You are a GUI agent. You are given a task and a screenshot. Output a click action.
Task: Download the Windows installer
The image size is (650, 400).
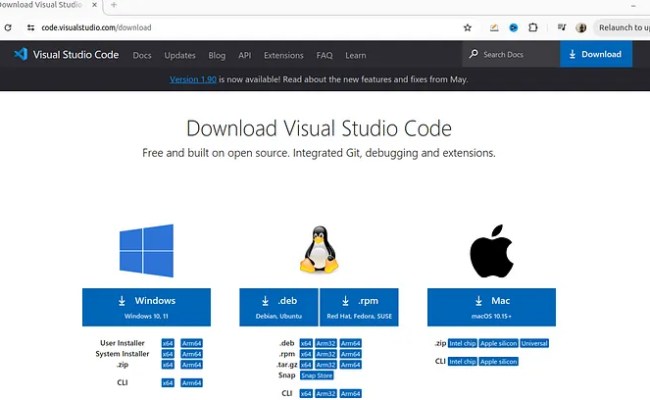coord(146,307)
